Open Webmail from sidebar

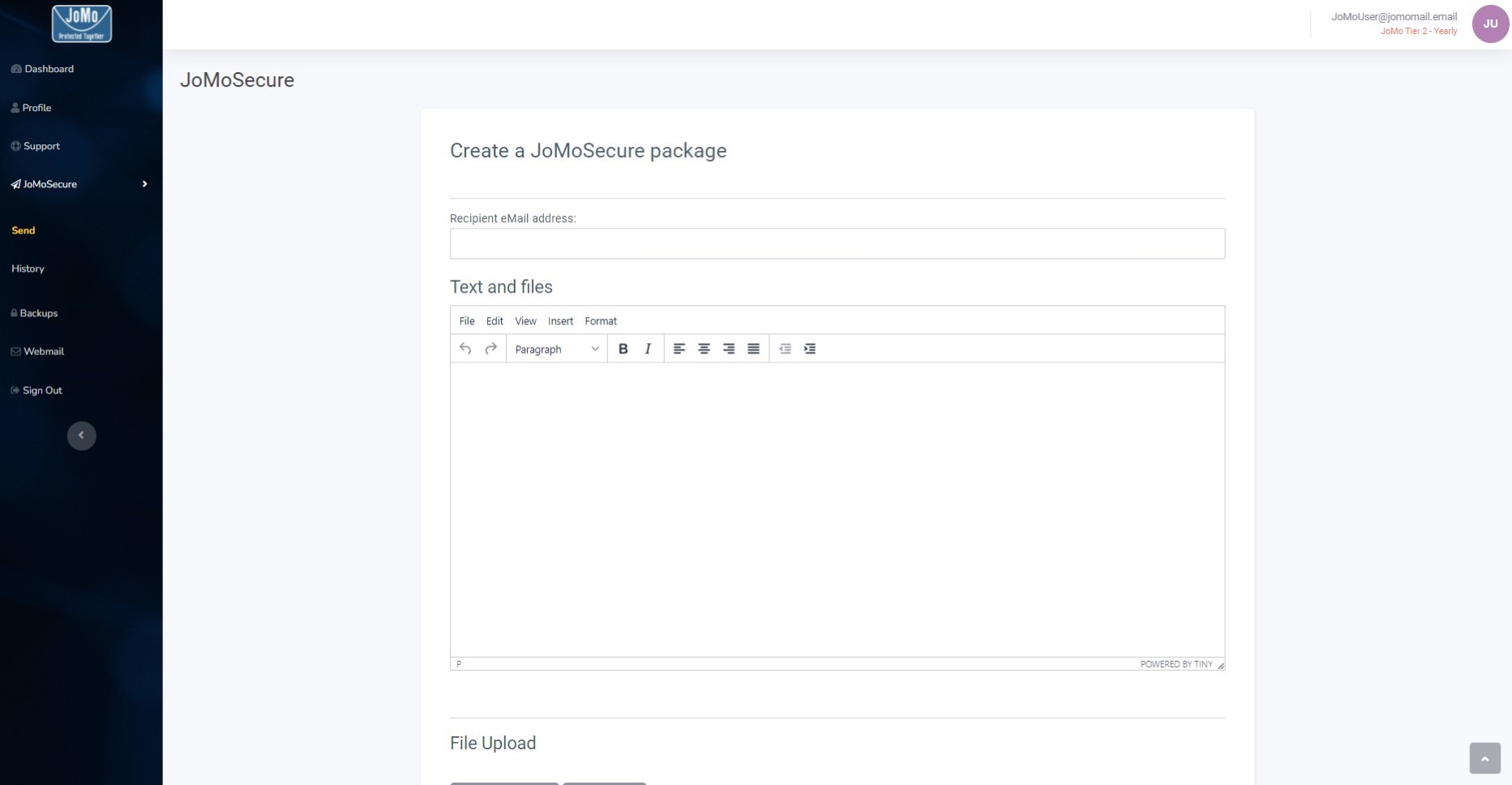[37, 351]
